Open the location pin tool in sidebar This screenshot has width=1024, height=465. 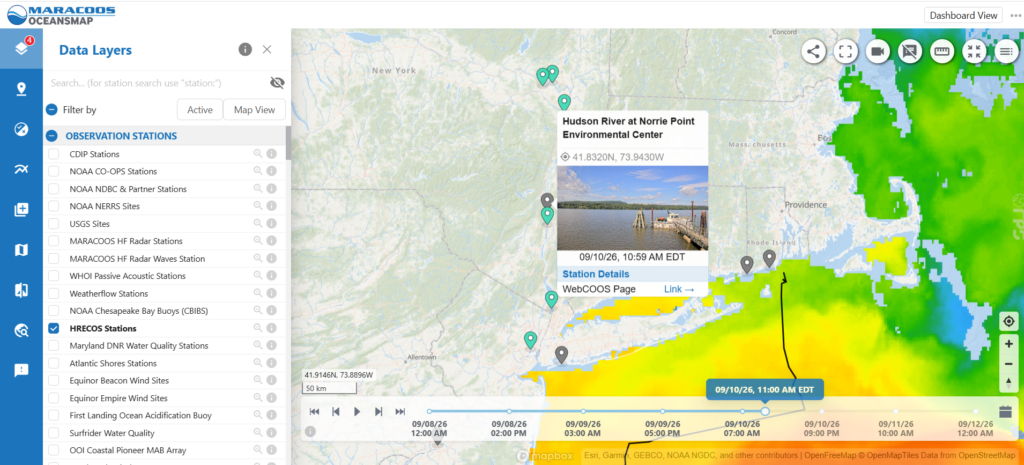click(x=22, y=89)
